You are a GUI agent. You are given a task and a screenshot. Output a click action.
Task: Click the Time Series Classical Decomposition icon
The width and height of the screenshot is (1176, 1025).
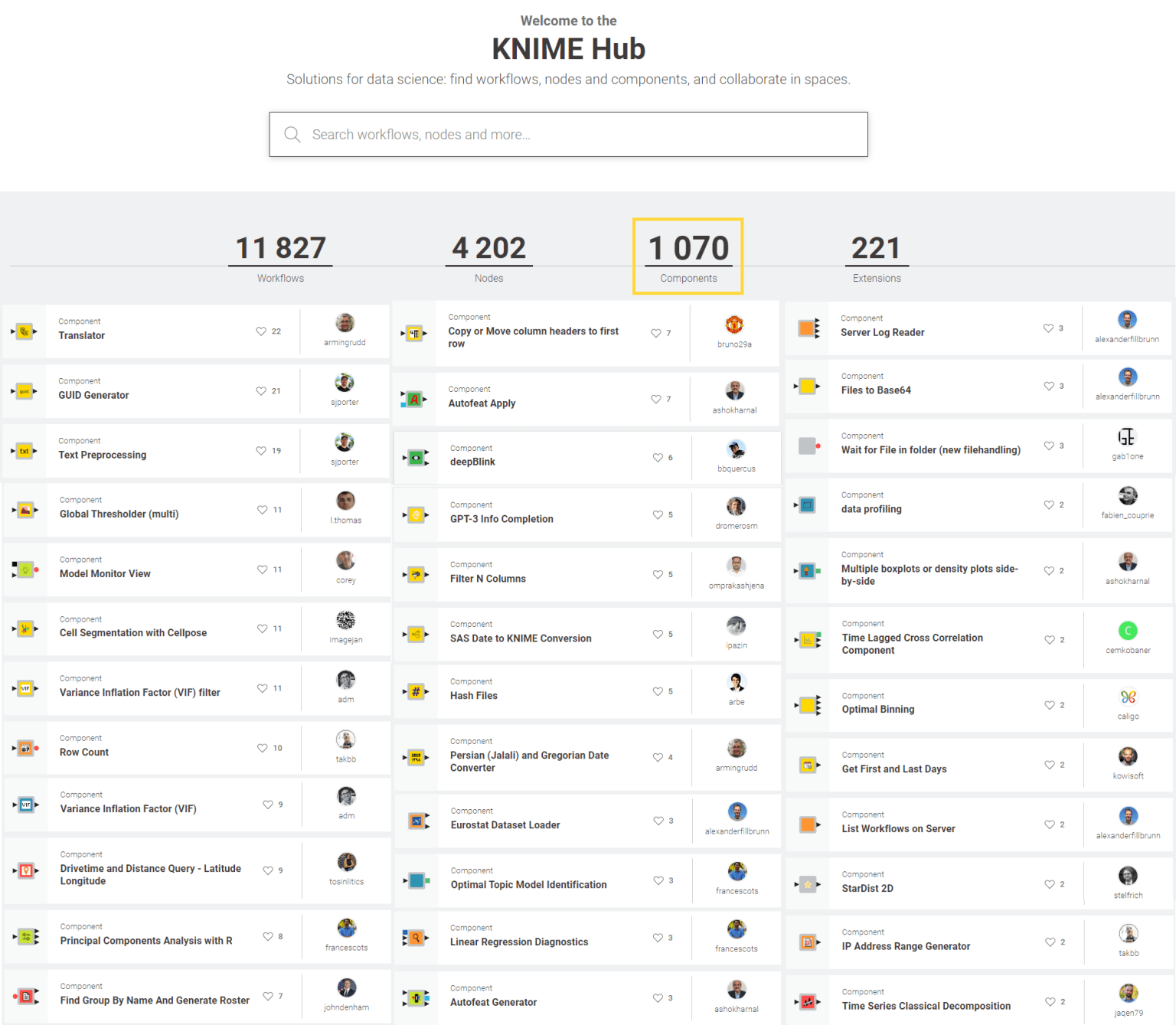click(808, 1002)
